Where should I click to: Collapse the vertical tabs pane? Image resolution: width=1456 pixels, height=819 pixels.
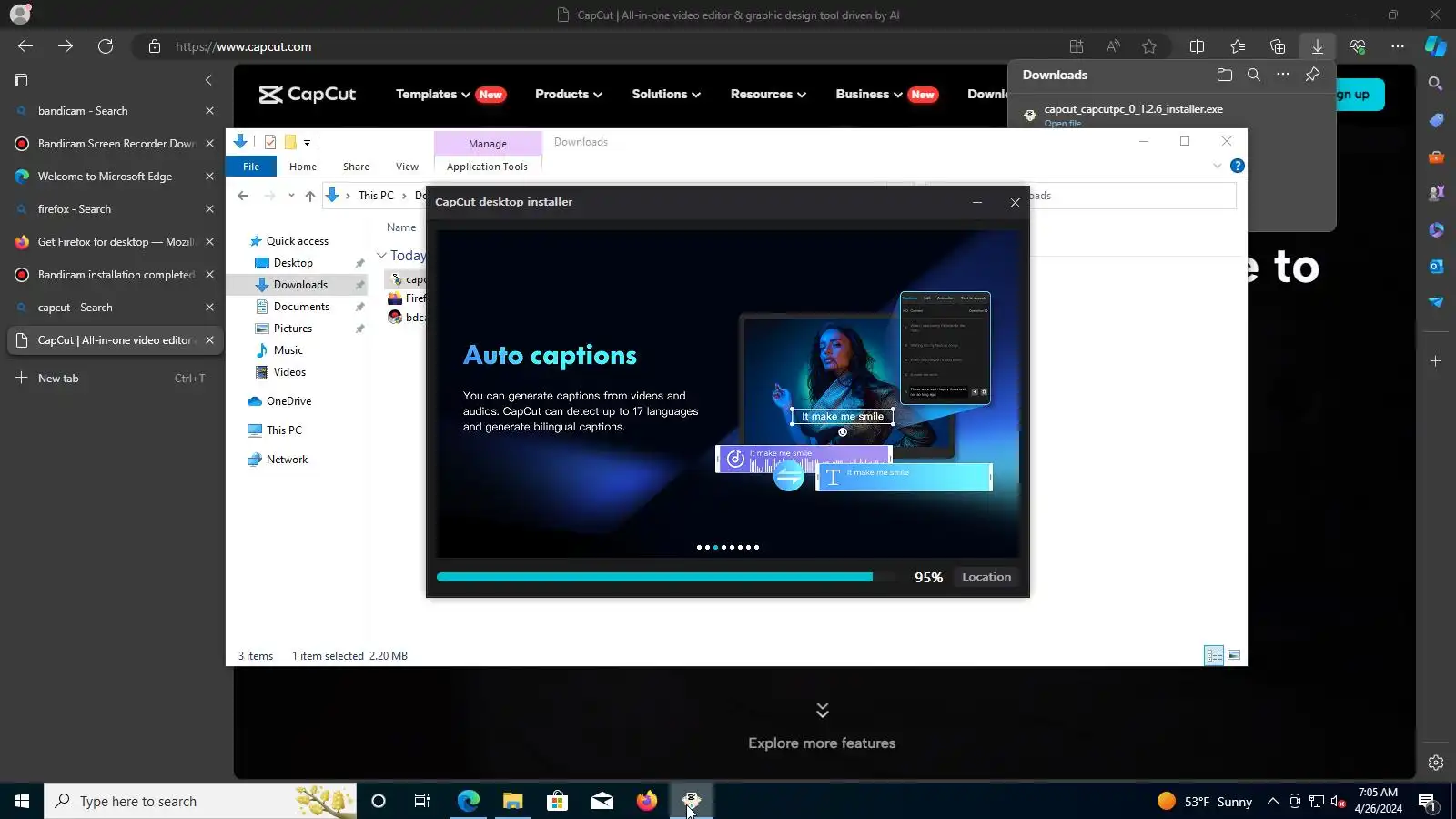point(208,80)
